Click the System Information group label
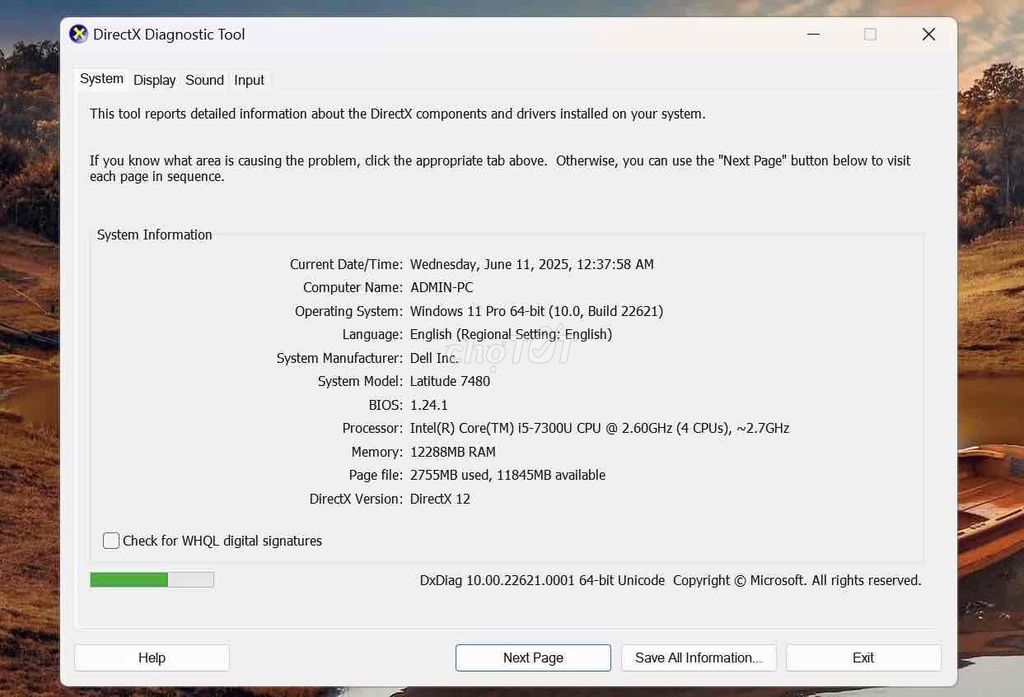Image resolution: width=1024 pixels, height=697 pixels. pyautogui.click(x=154, y=235)
